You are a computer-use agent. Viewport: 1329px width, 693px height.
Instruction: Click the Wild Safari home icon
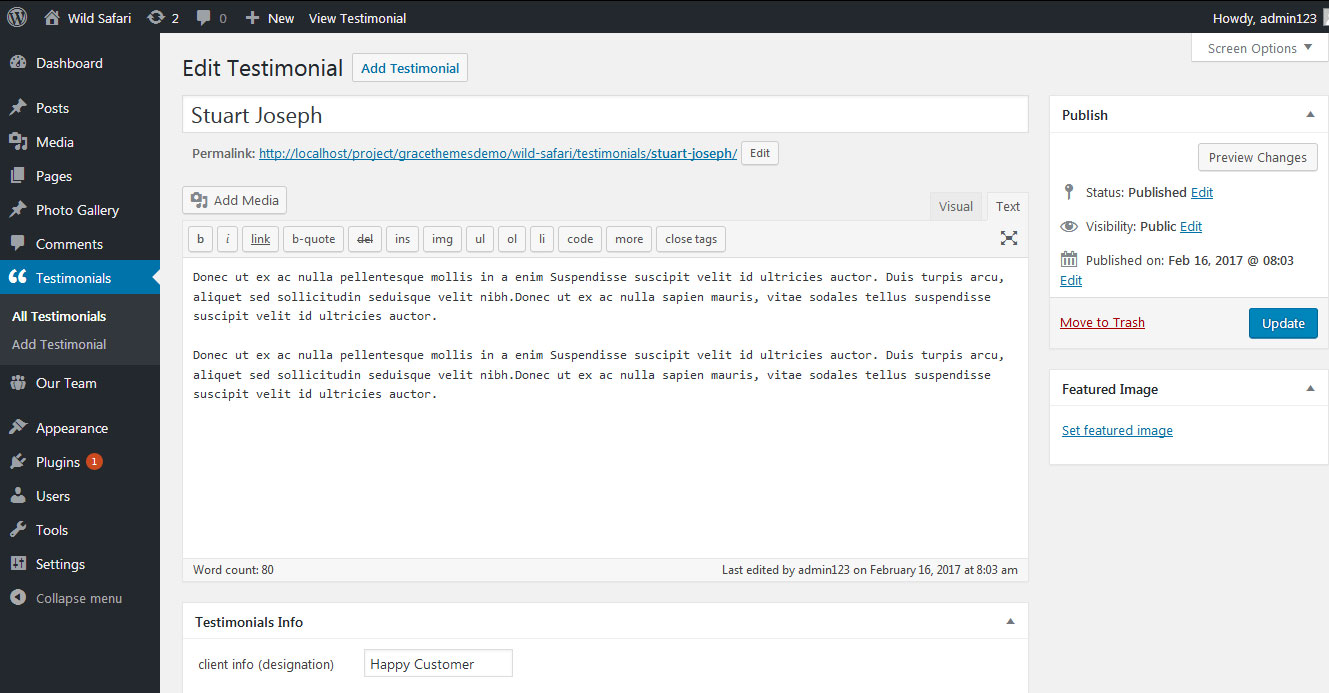click(52, 17)
